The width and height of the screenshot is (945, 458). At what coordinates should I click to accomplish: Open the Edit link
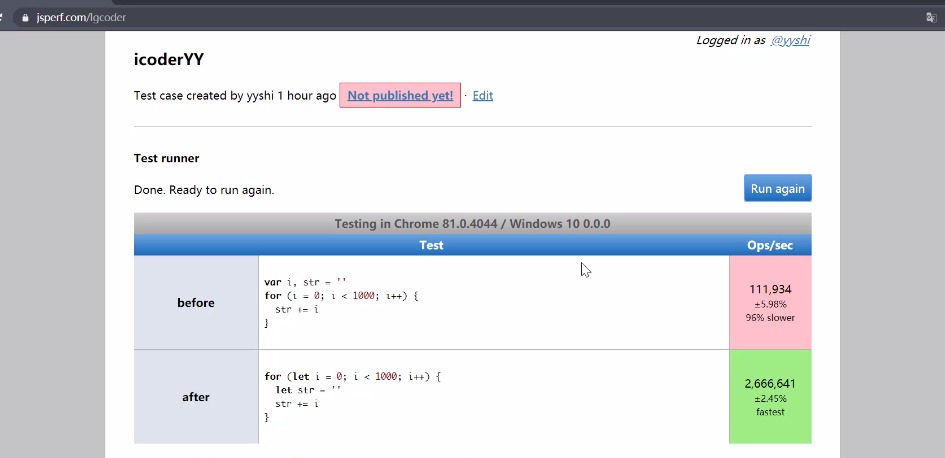[483, 95]
